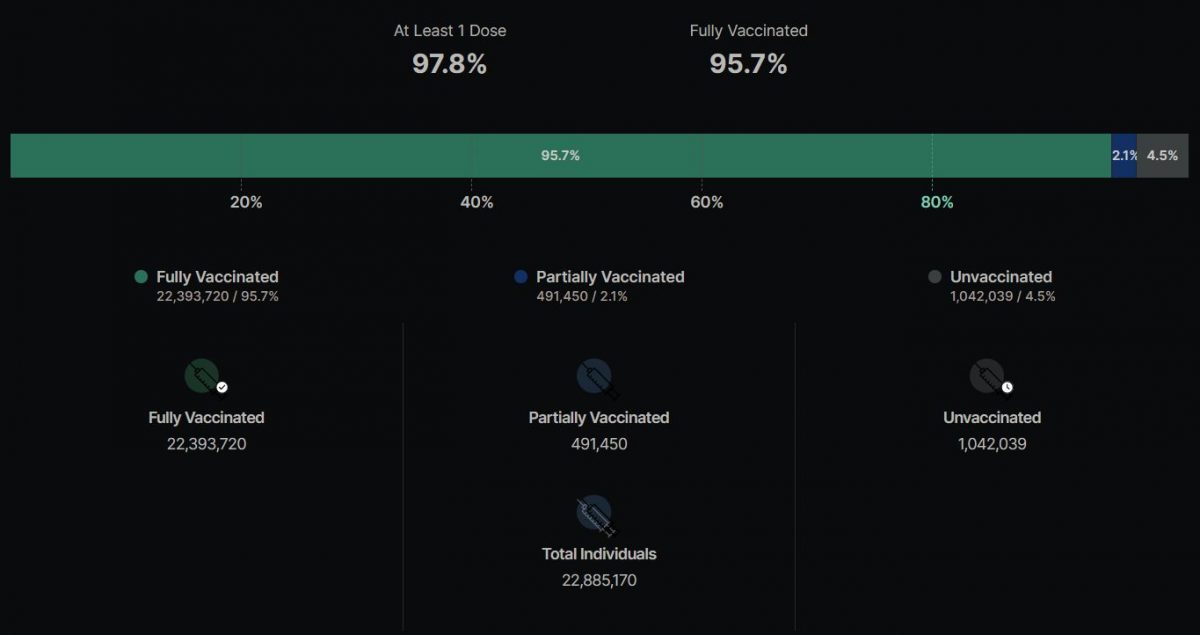Click the At Least 1 Dose 97.8% figure
Image resolution: width=1200 pixels, height=635 pixels.
click(x=450, y=64)
